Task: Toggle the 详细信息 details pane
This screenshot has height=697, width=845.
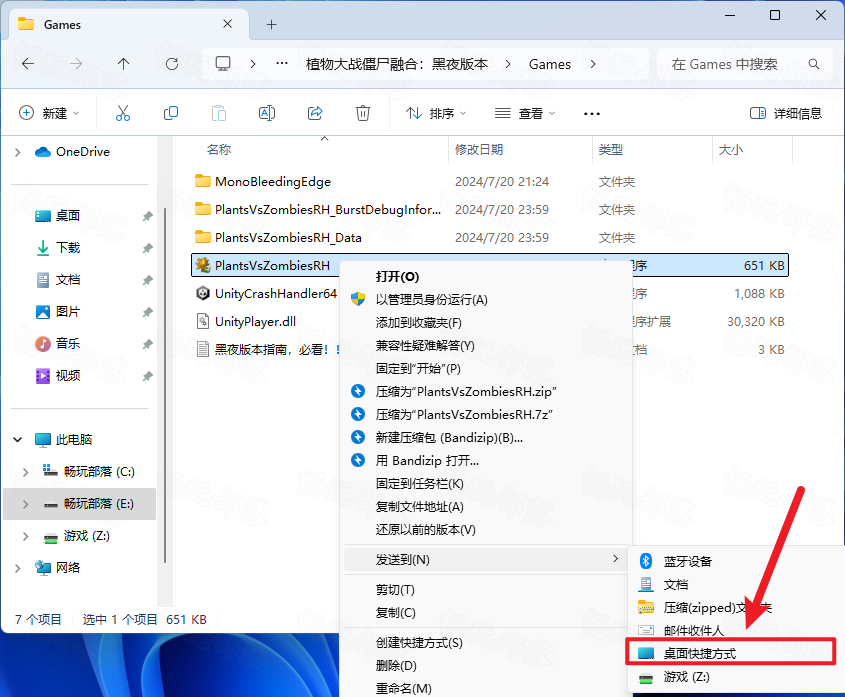Action: click(x=786, y=113)
